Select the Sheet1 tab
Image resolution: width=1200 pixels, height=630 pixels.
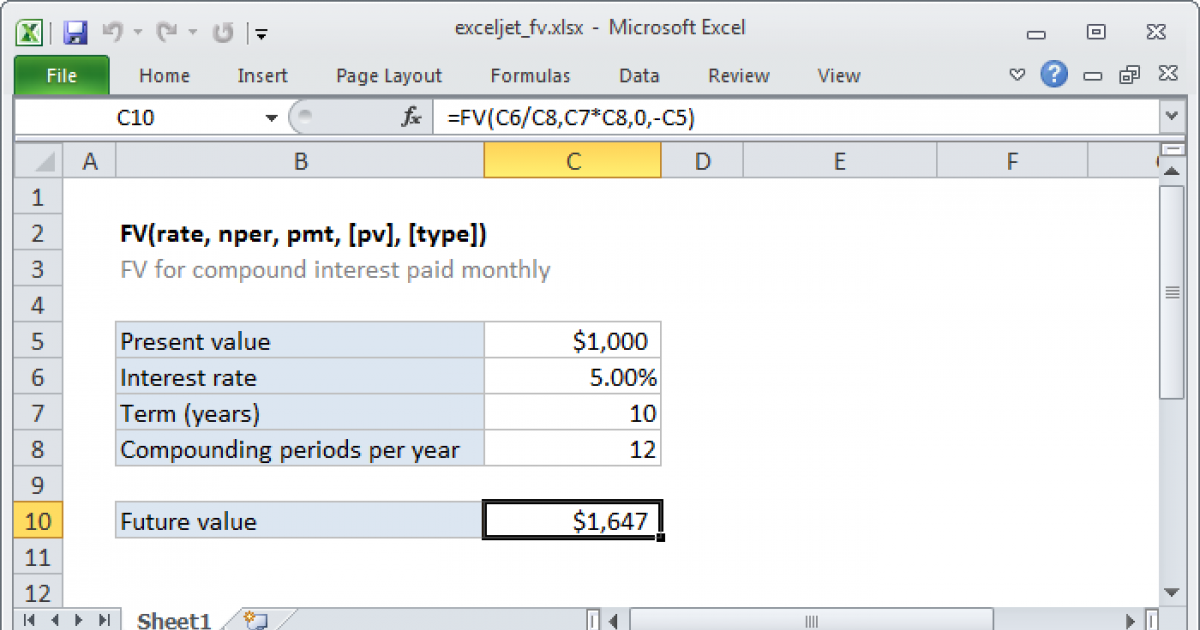pos(173,620)
